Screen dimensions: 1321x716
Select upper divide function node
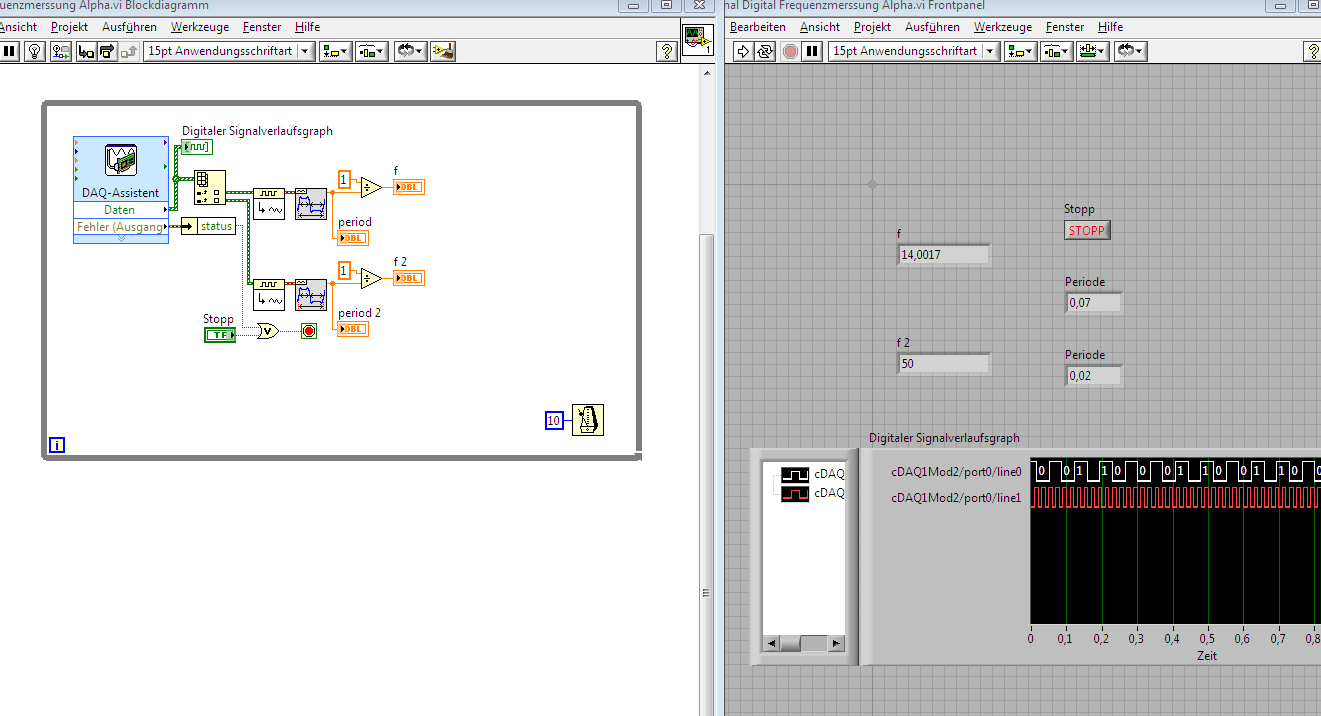[371, 187]
